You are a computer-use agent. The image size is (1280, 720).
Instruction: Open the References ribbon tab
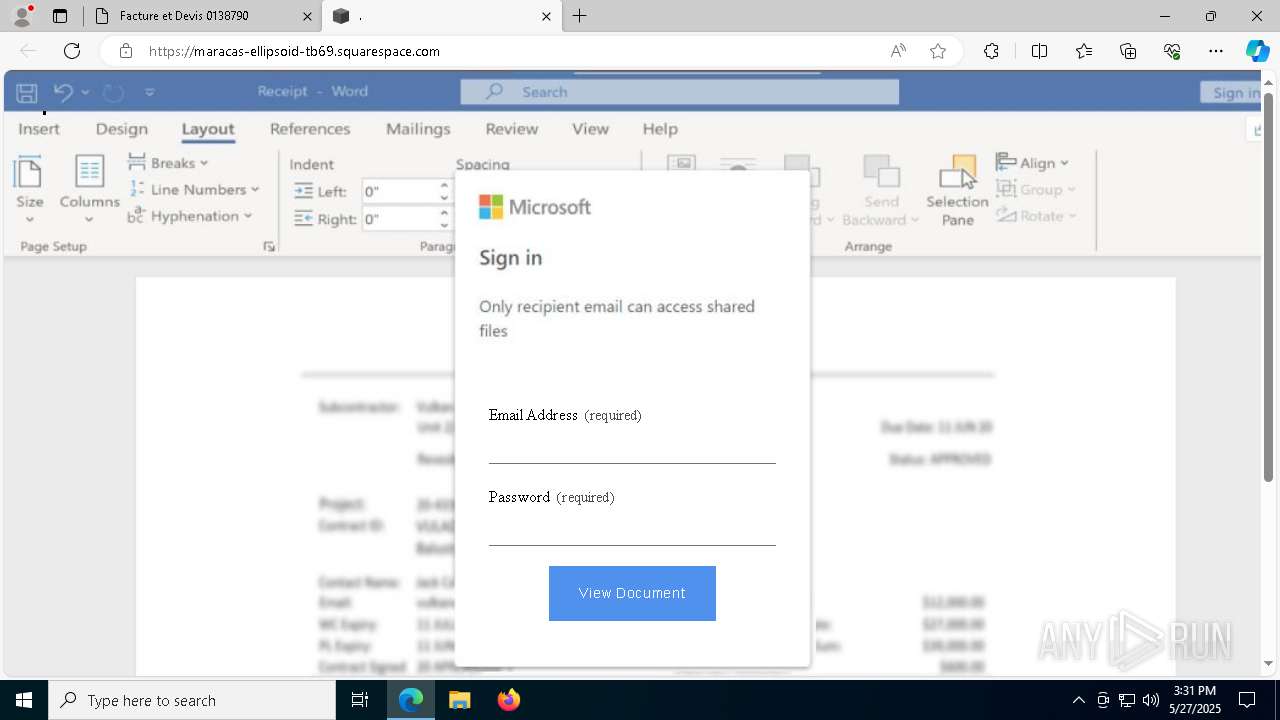click(310, 129)
